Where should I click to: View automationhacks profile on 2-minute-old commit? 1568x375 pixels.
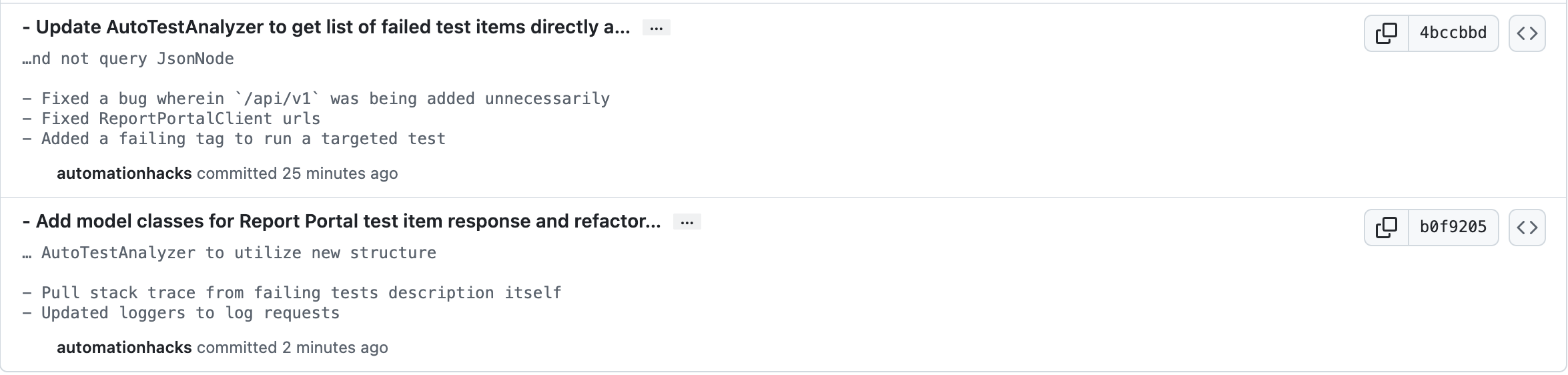tap(124, 348)
